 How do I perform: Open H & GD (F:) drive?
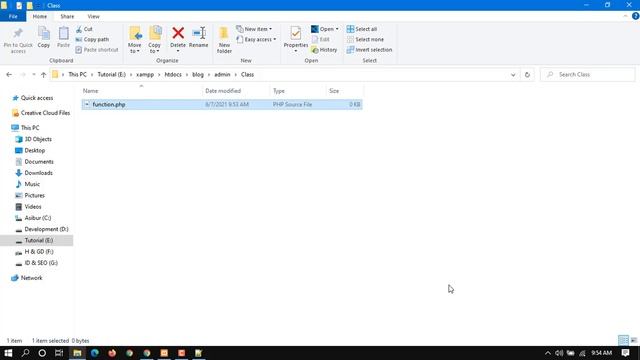(x=39, y=252)
